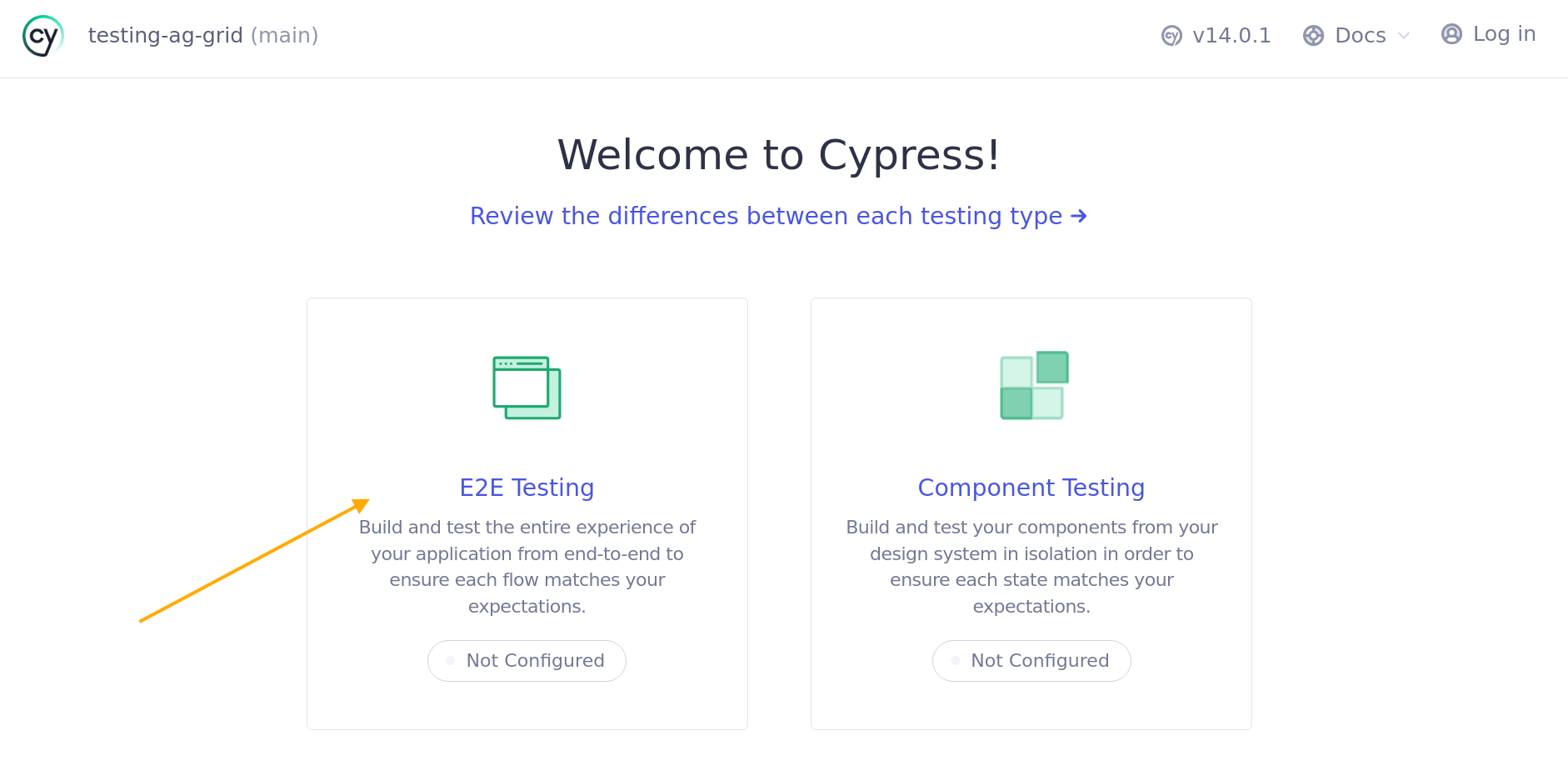Screen dimensions: 1568x776
Task: Click the globe icon beside Docs
Action: pyautogui.click(x=1313, y=35)
